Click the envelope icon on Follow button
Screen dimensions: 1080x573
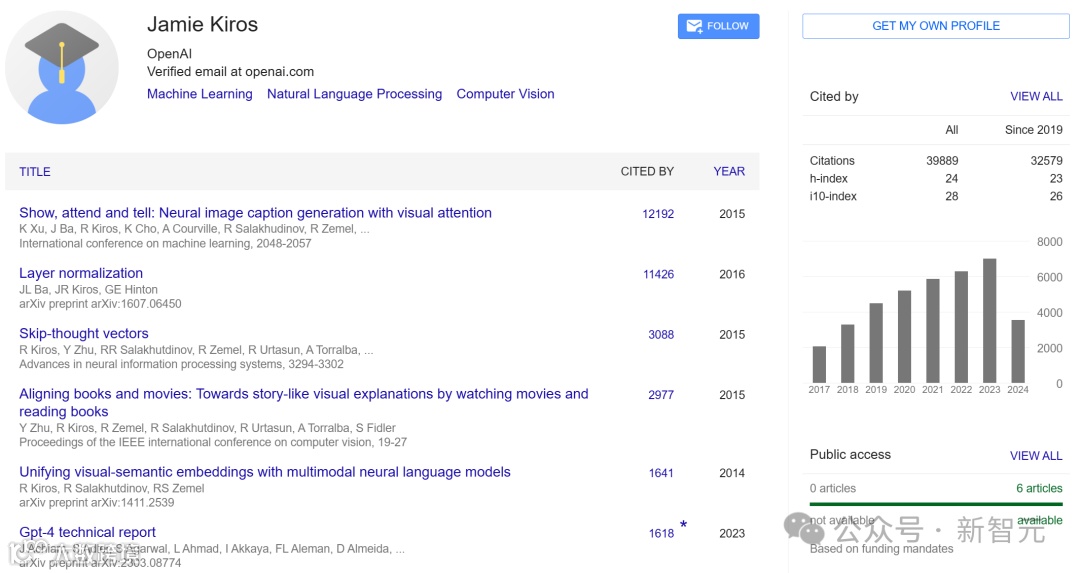[x=692, y=26]
